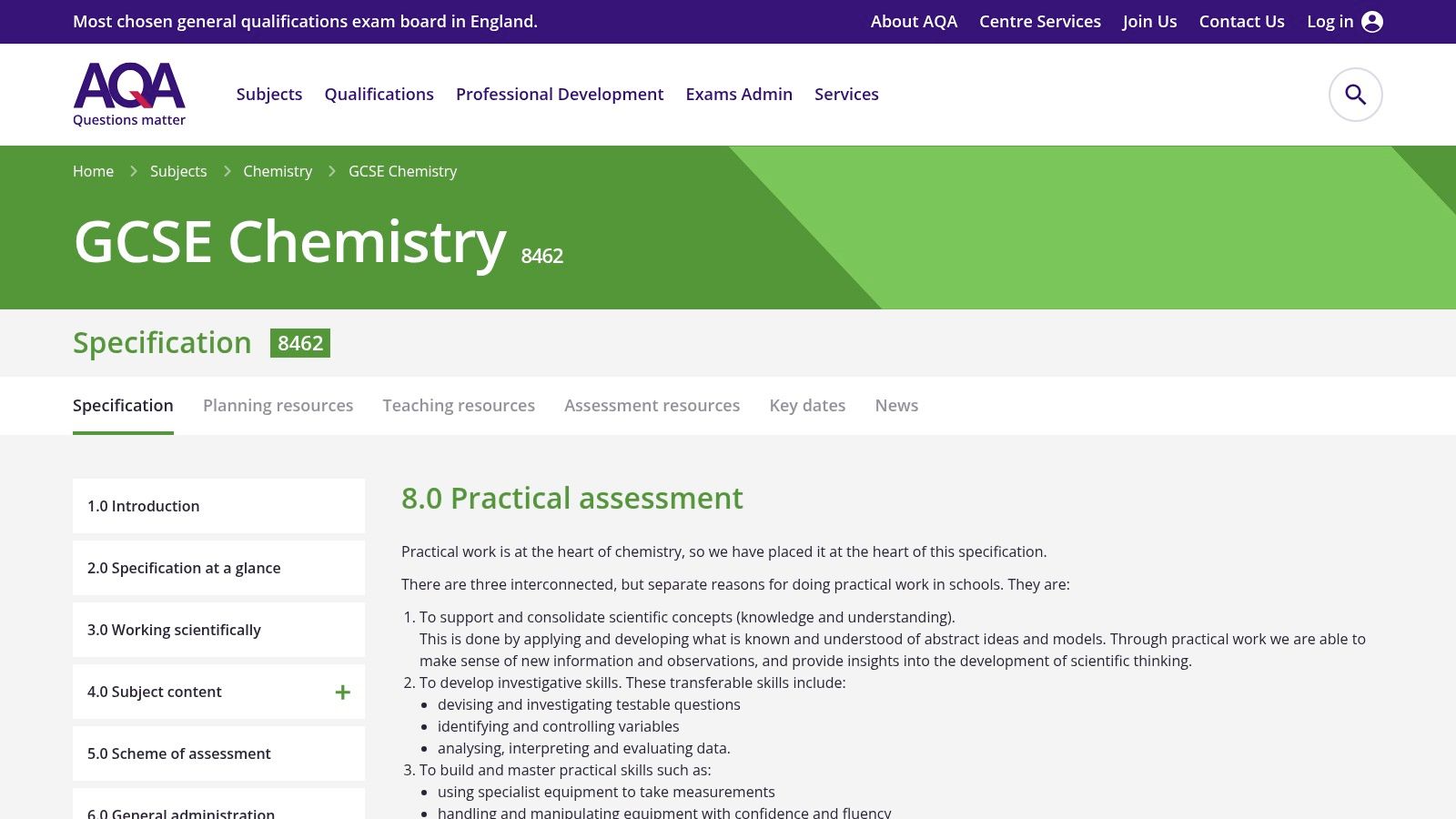Screen dimensions: 1456x819
Task: Open 4.0 Subject content section
Action: pos(218,692)
